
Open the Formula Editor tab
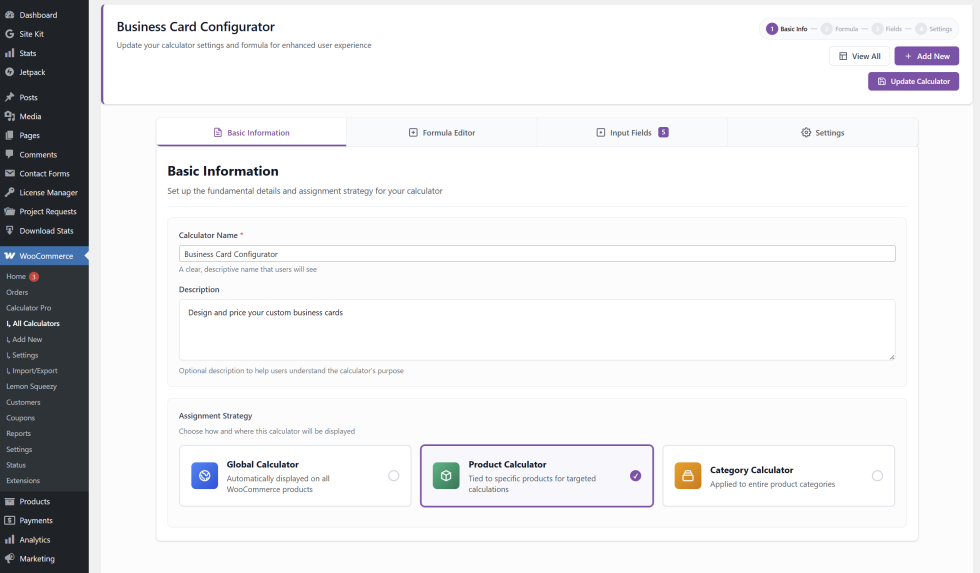[442, 132]
